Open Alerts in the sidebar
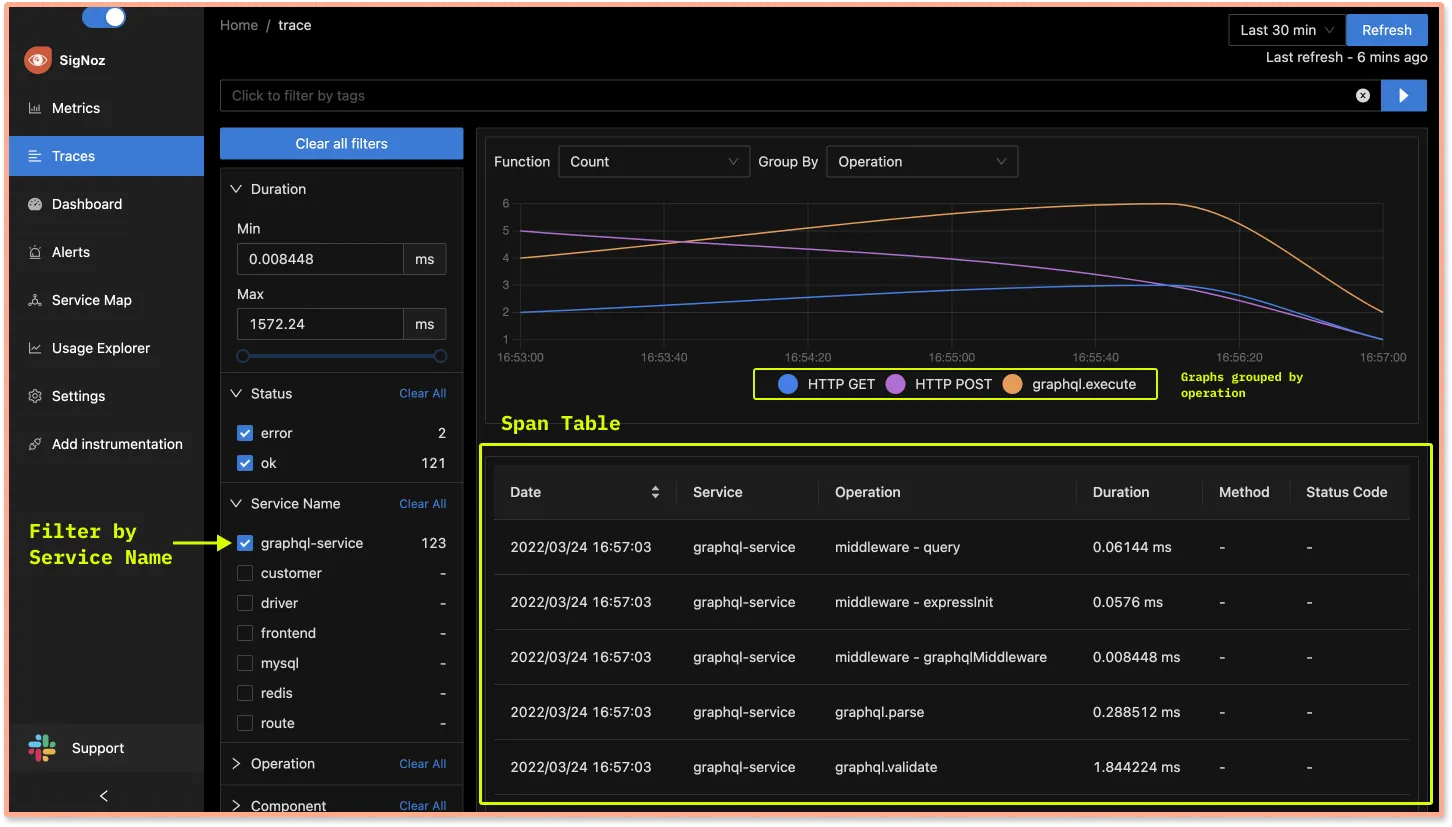The height and width of the screenshot is (827, 1452). [106, 252]
